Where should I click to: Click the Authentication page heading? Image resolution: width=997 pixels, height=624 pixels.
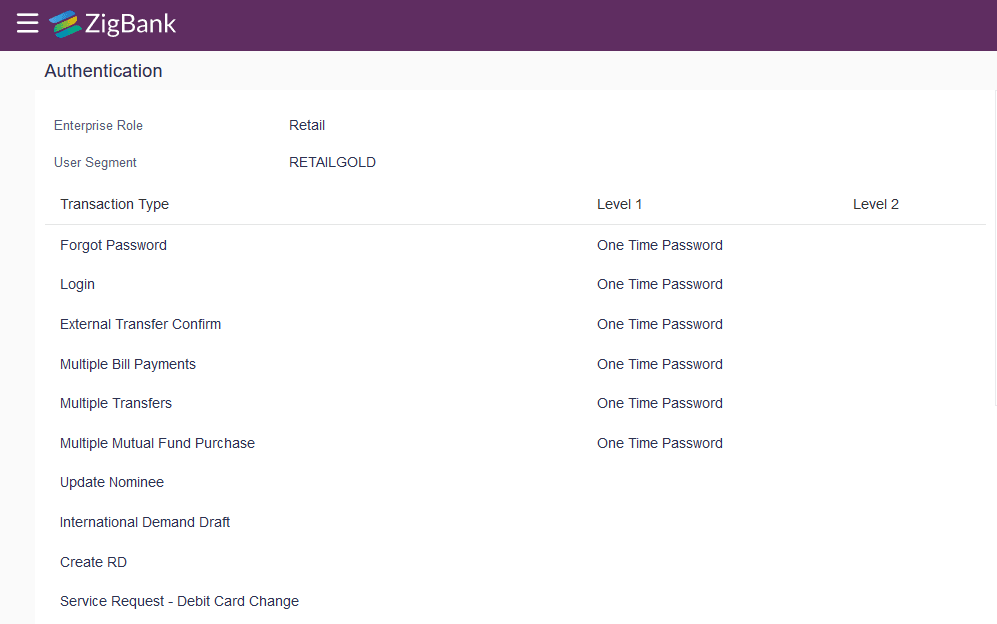(x=103, y=71)
